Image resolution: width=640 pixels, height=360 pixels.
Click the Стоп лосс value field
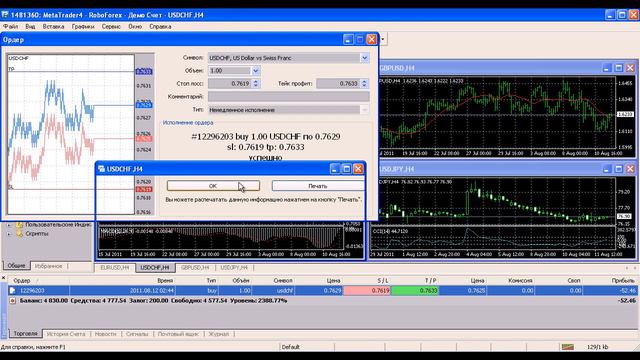(230, 83)
